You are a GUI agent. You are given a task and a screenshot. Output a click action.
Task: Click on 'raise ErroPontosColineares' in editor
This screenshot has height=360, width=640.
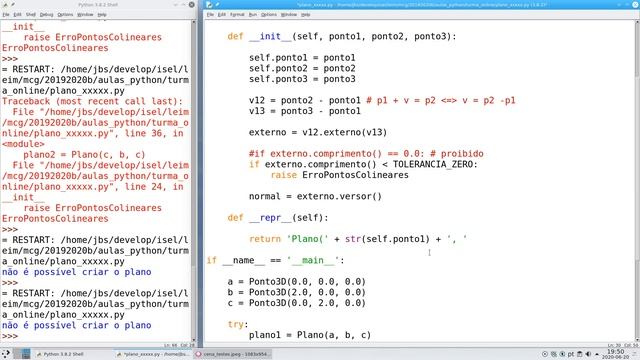click(340, 175)
